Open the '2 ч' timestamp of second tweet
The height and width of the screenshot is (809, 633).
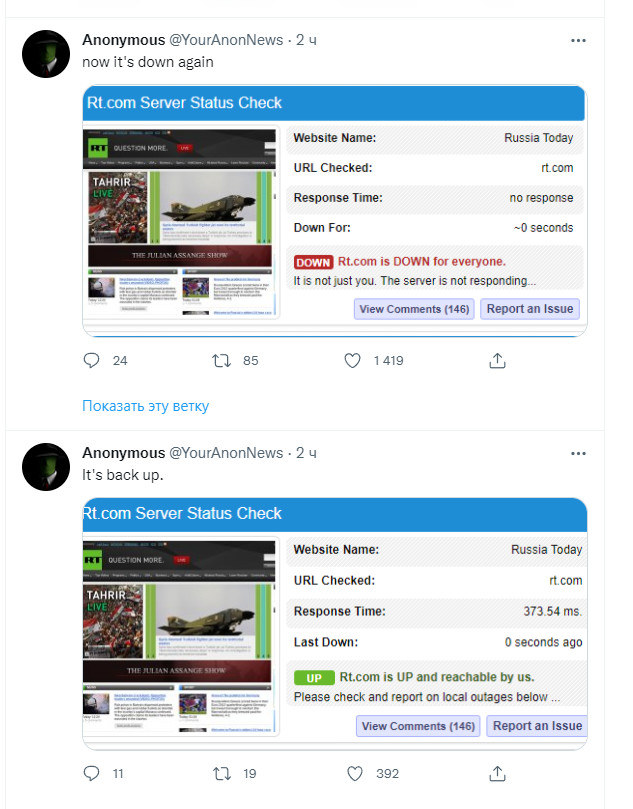click(306, 452)
